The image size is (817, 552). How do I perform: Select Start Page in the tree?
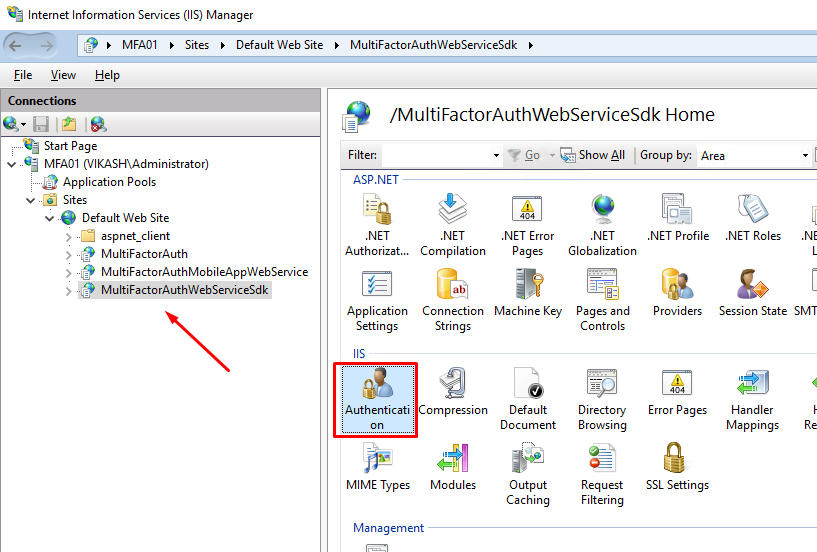click(x=70, y=146)
